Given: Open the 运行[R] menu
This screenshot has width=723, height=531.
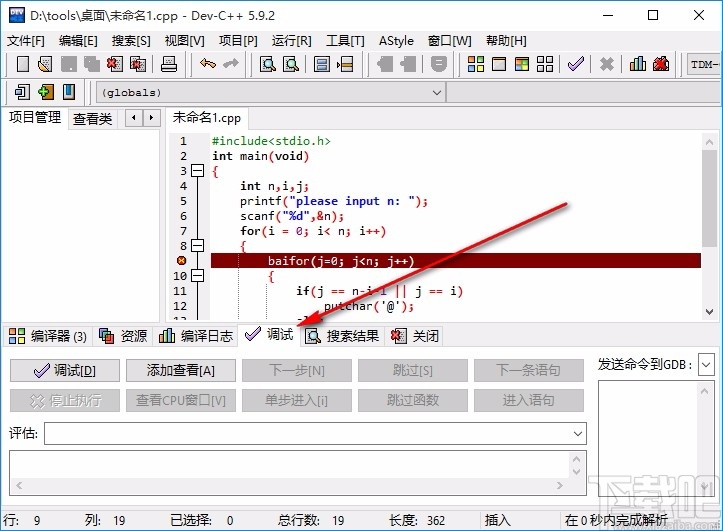Looking at the screenshot, I should pos(291,41).
